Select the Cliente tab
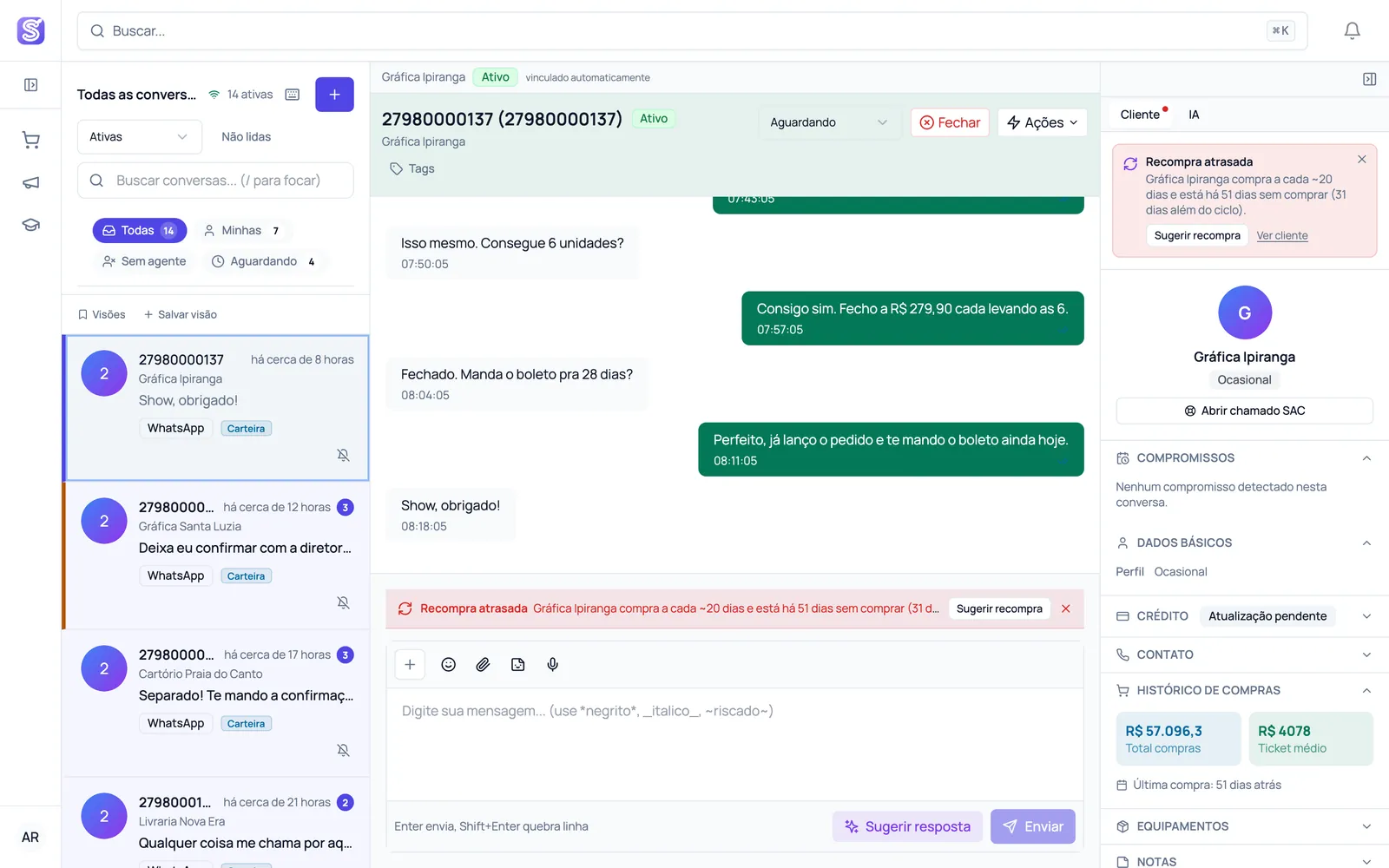 (1140, 115)
